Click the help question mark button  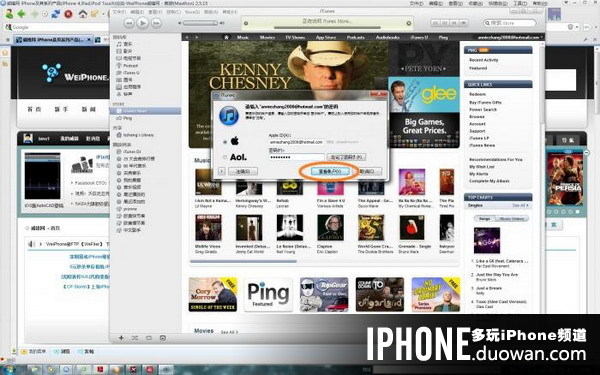pos(222,171)
